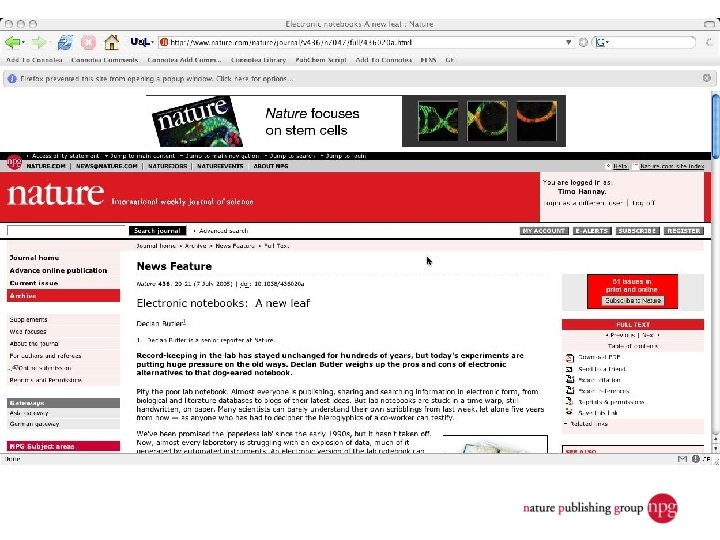Viewport: 720px width, 540px height.
Task: Open NATUREJOBS in the nav bar
Action: (x=167, y=166)
